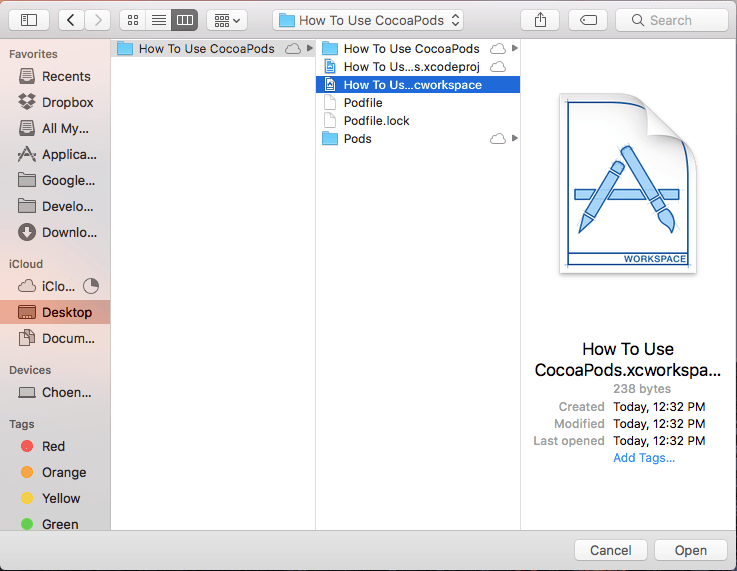
Task: Toggle the sidebar visibility button
Action: pyautogui.click(x=29, y=20)
